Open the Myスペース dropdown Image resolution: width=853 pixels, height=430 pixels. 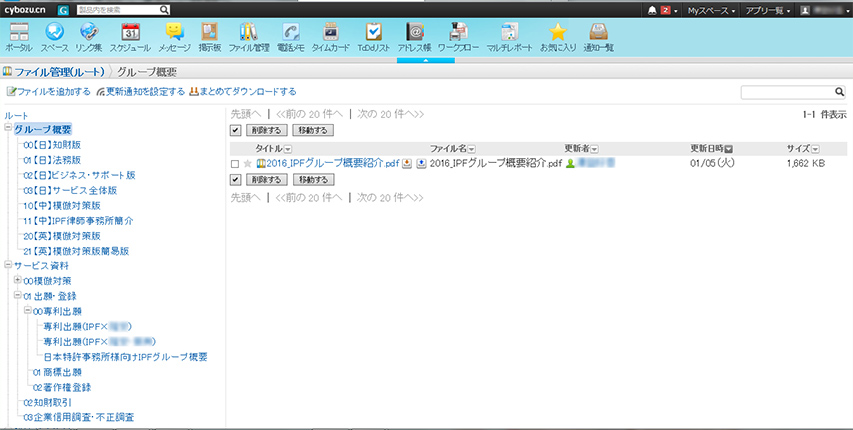711,10
